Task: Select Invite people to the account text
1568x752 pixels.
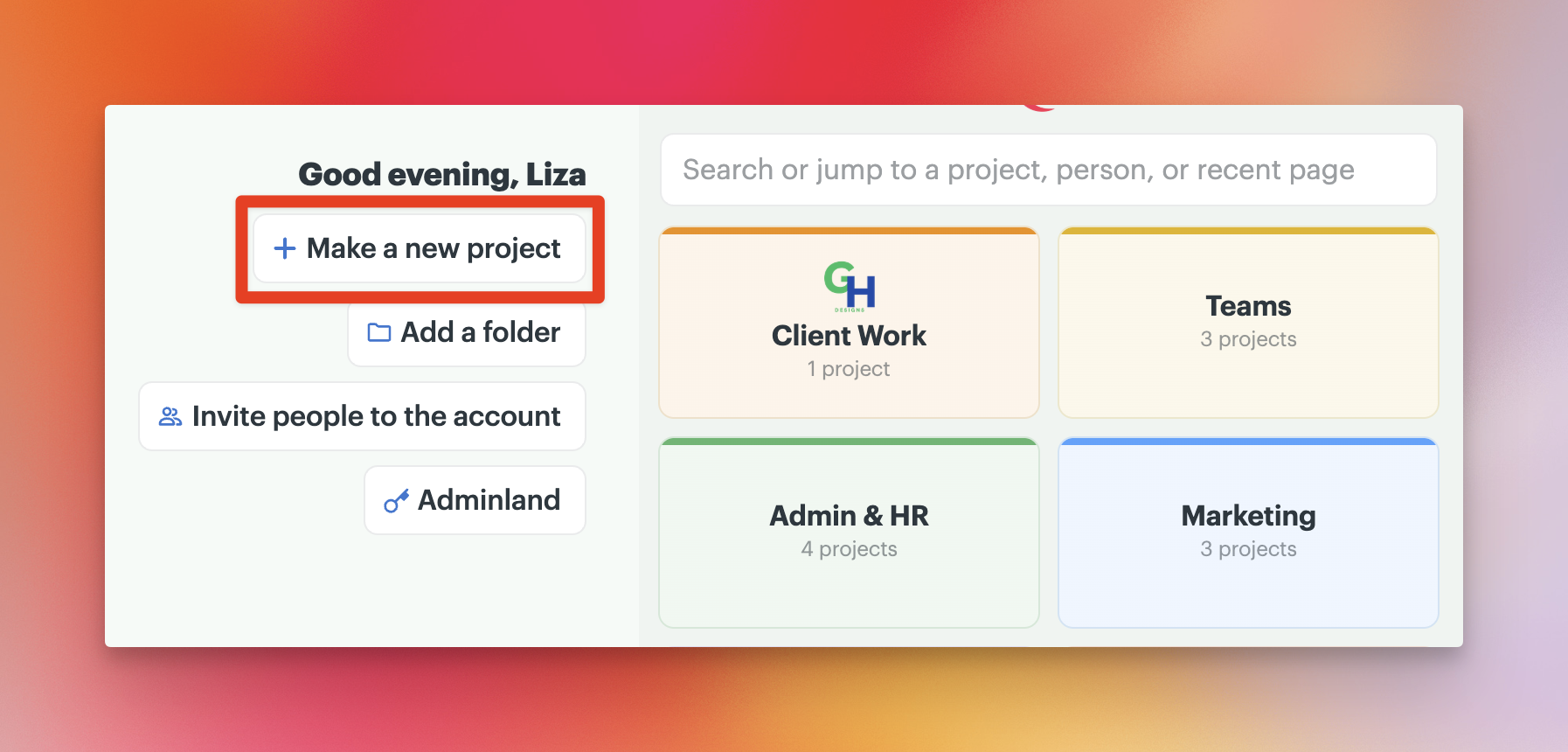Action: pos(376,416)
